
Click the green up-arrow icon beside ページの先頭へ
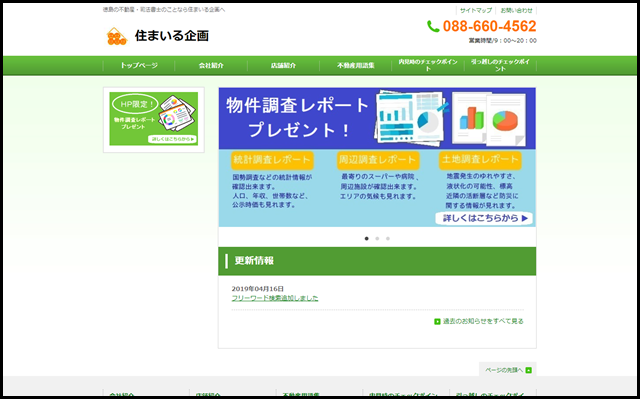click(529, 370)
